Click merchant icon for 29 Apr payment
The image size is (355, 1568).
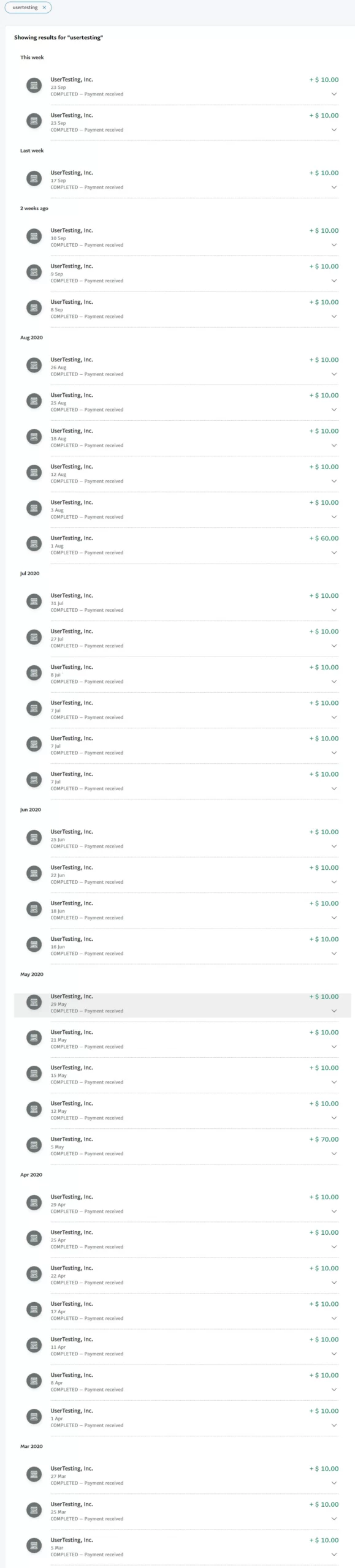click(34, 1202)
